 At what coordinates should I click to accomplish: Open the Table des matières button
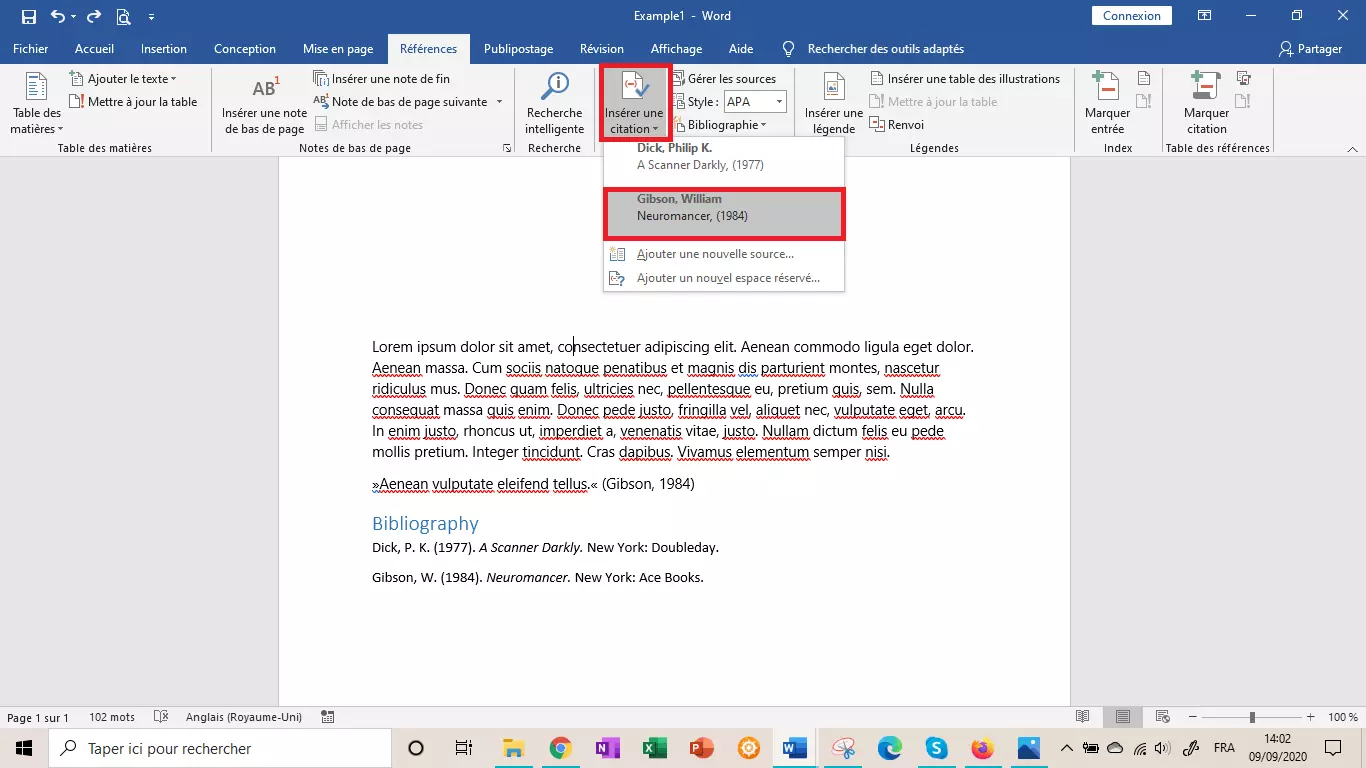point(37,103)
